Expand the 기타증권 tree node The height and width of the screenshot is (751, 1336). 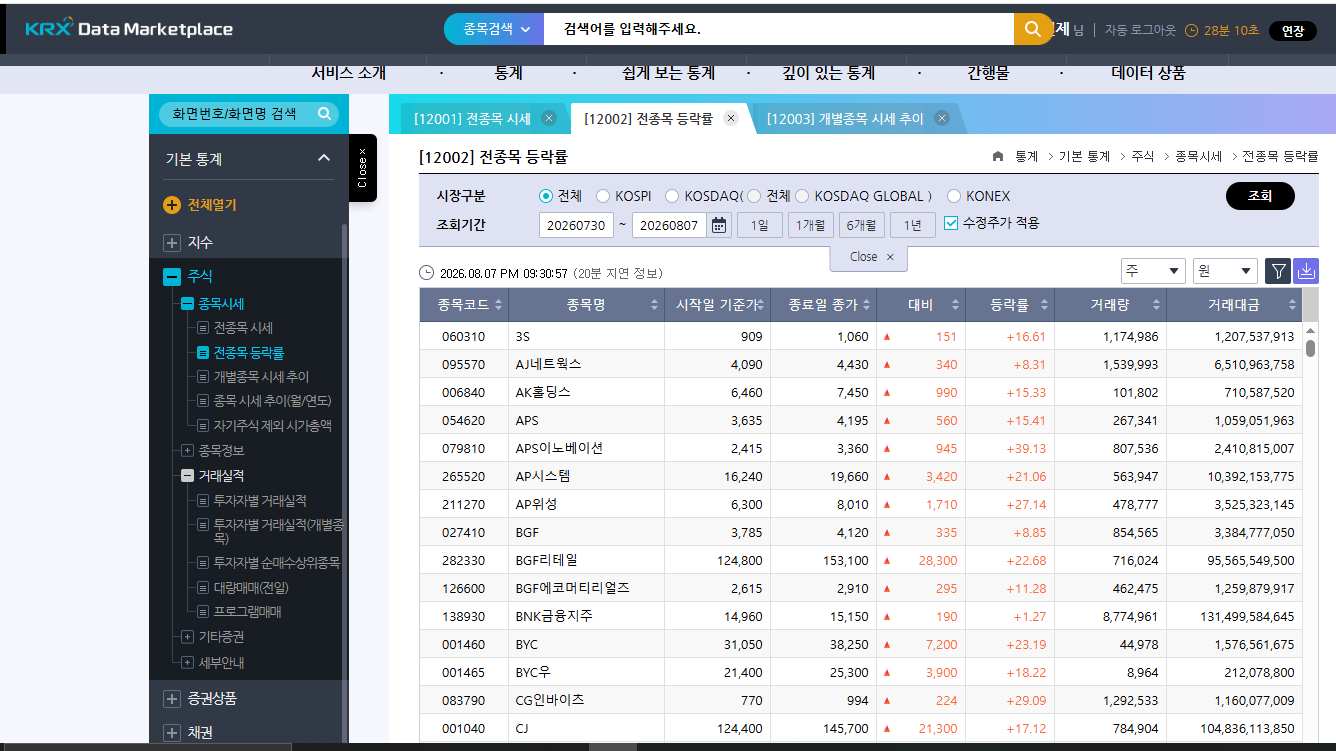click(187, 636)
